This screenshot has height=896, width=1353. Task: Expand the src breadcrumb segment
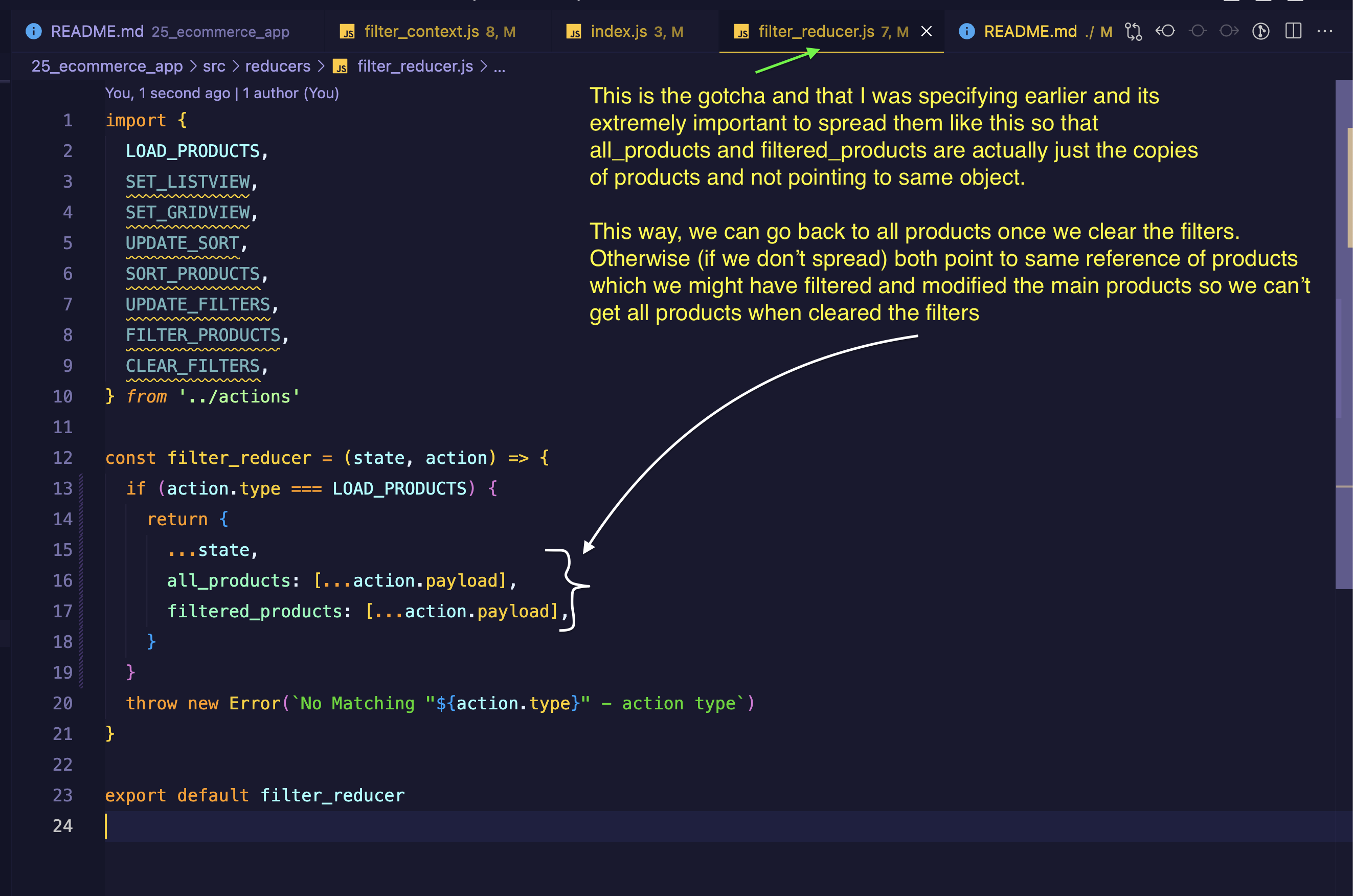pos(214,66)
